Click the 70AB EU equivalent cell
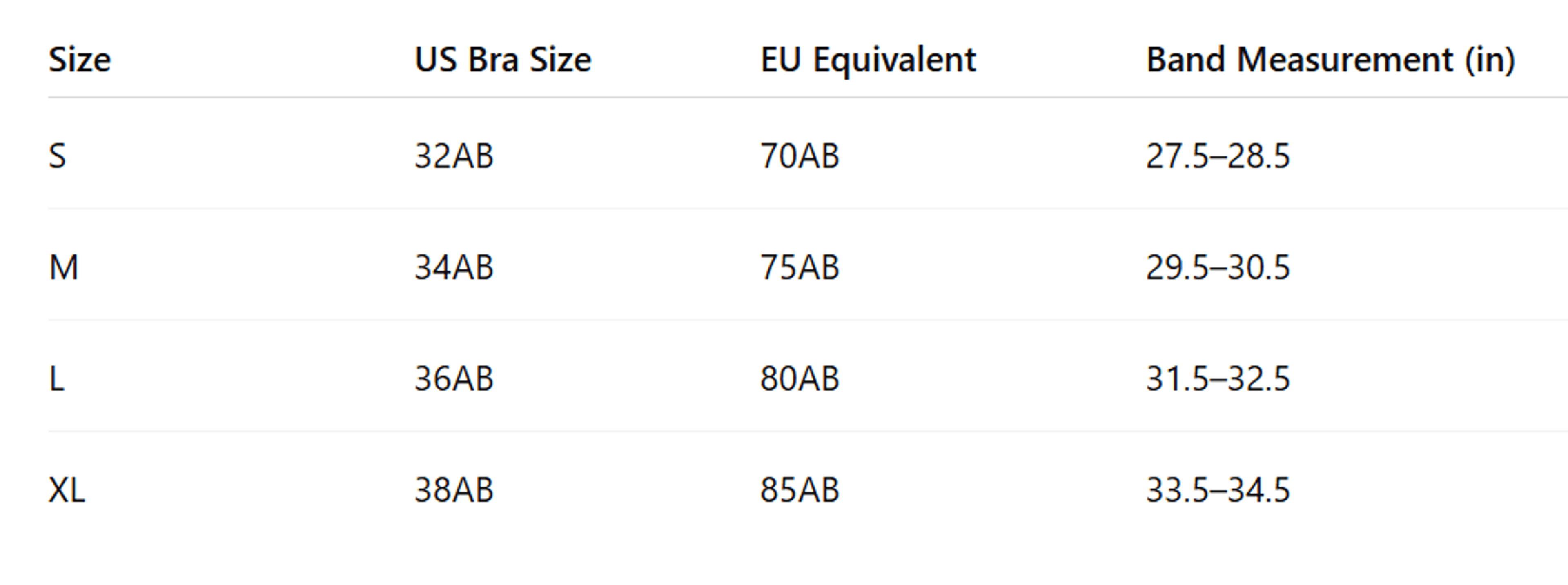This screenshot has height=585, width=1568. click(800, 156)
